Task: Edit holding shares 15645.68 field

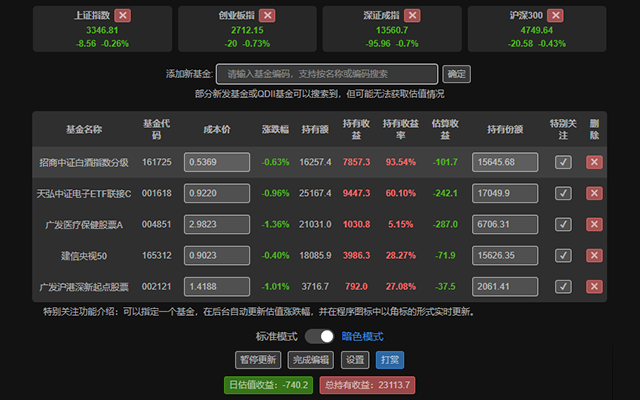Action: (x=505, y=162)
